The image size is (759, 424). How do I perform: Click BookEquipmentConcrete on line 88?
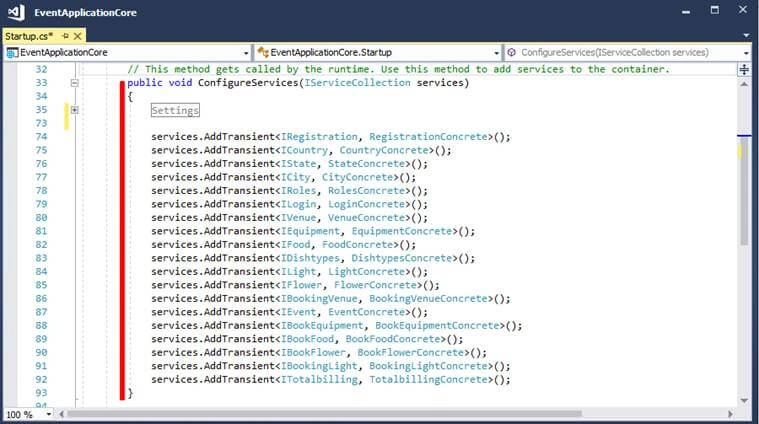(x=437, y=326)
